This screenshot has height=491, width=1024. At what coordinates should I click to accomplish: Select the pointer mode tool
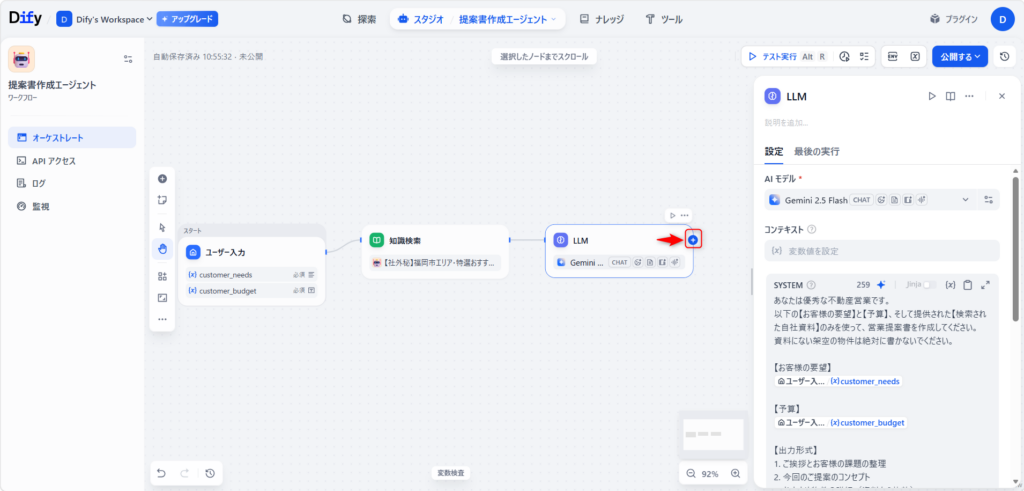tap(162, 228)
